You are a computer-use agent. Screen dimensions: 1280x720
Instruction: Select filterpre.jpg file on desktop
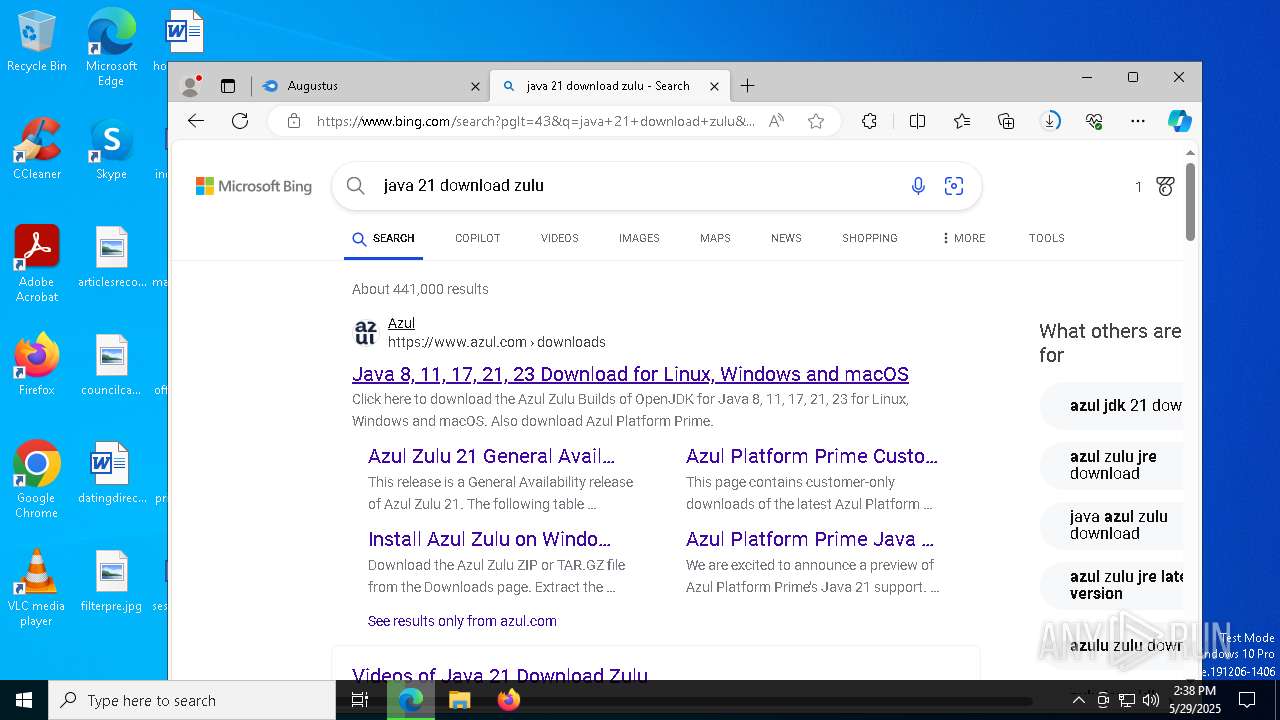(x=111, y=582)
